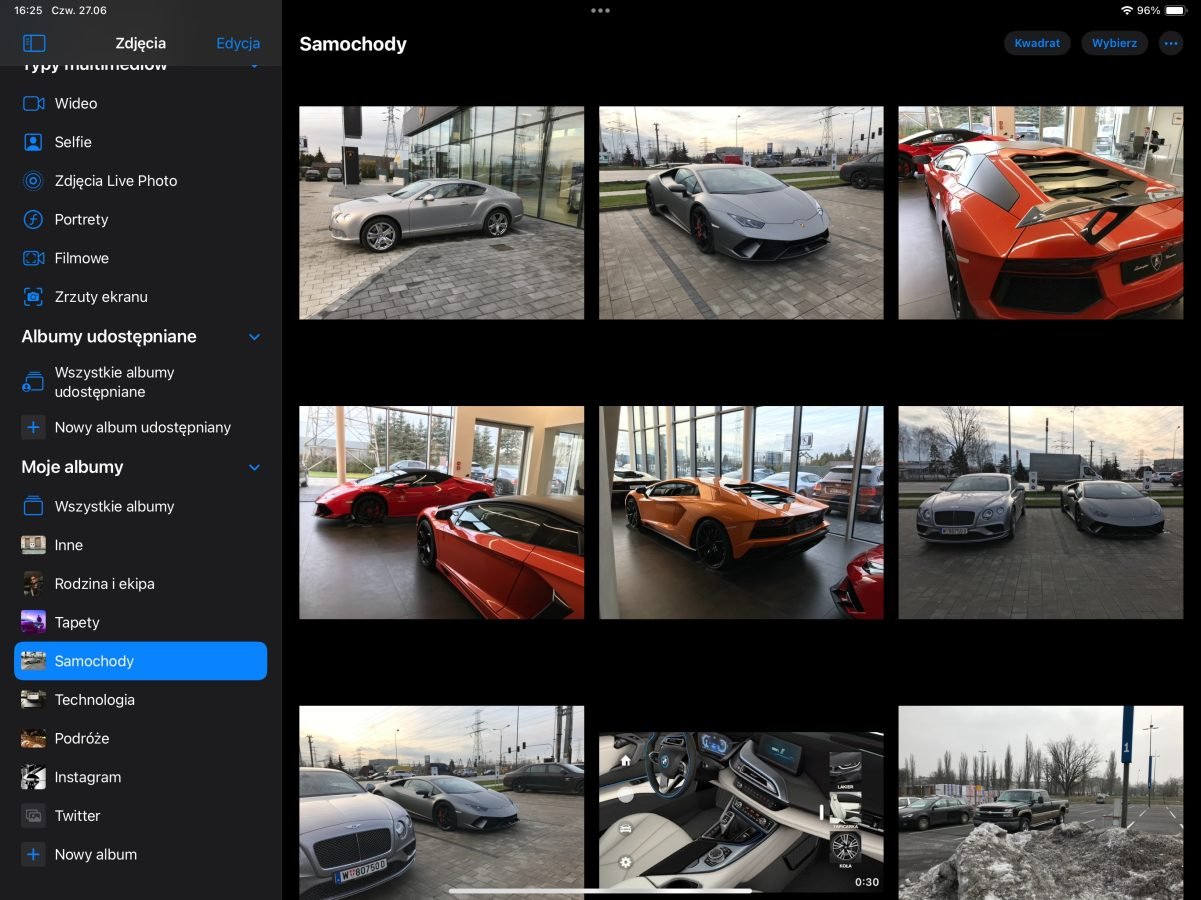Open the Bentley front grille close-up photo
The height and width of the screenshot is (900, 1201).
click(x=441, y=803)
